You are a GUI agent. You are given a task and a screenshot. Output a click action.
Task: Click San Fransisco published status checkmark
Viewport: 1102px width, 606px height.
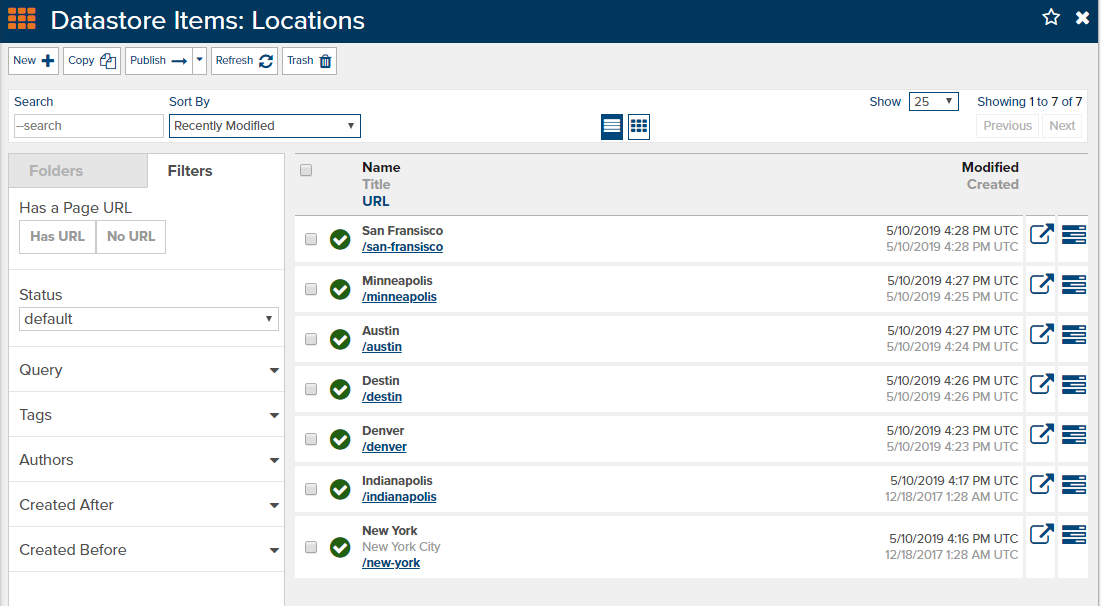340,239
